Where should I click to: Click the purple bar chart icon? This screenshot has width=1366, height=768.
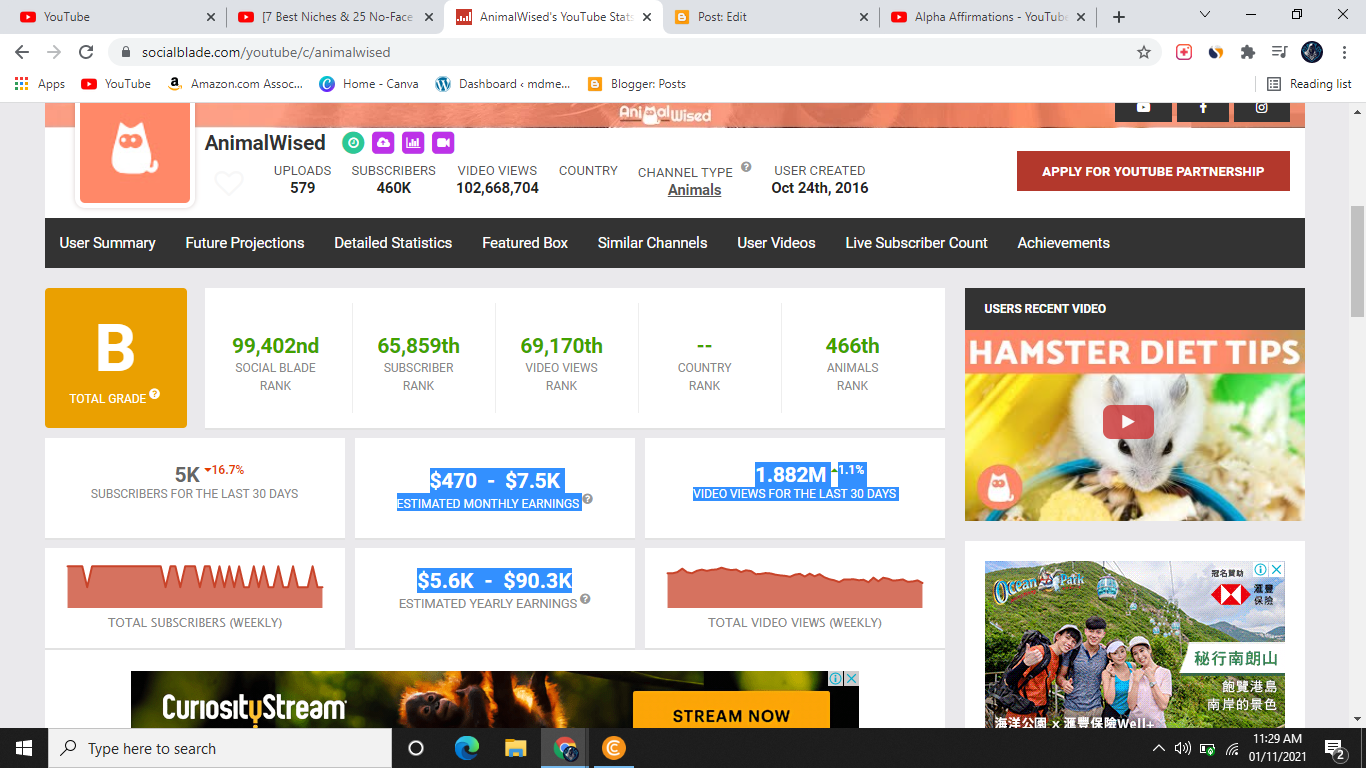coord(413,142)
